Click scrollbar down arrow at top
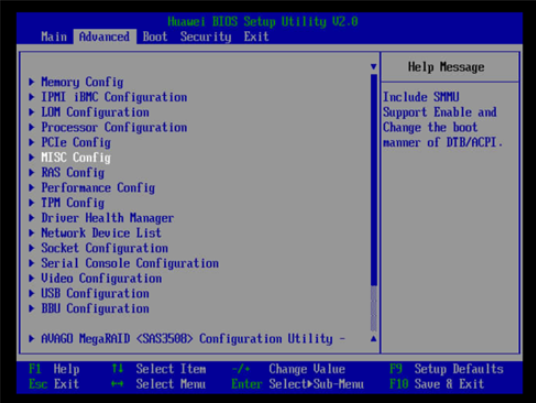The width and height of the screenshot is (536, 404). pyautogui.click(x=374, y=67)
